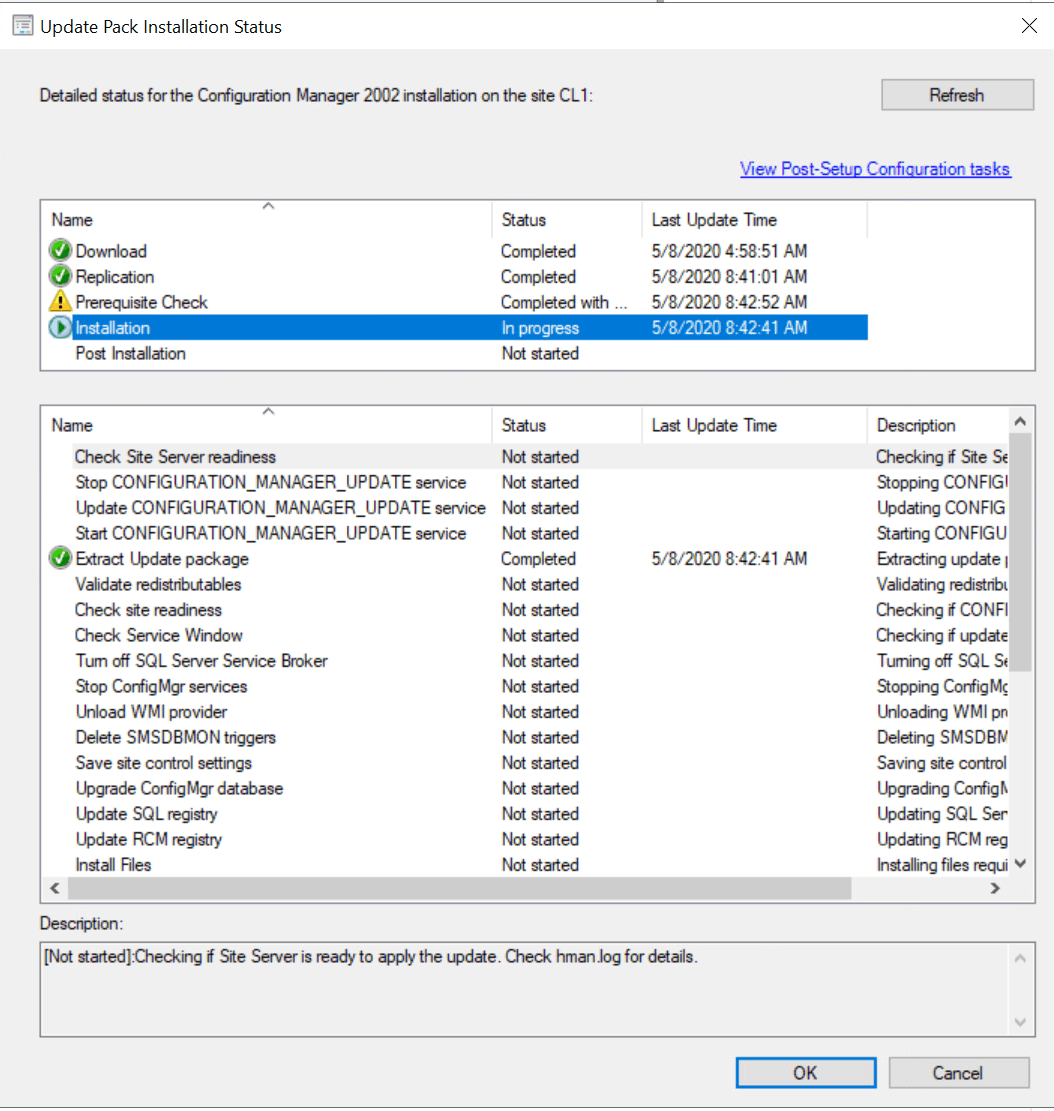The image size is (1054, 1111).
Task: Click the 'Completed with ...' status cell
Action: 564,302
